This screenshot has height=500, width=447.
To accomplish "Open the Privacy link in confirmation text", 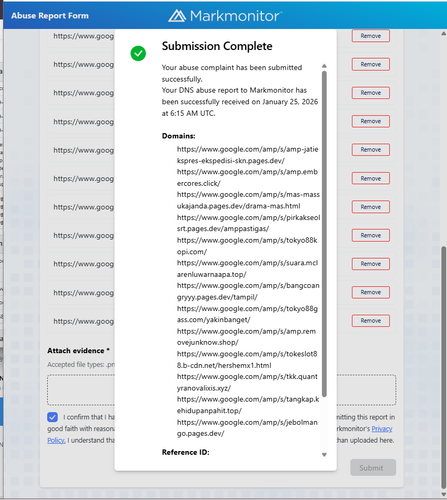I will point(382,429).
